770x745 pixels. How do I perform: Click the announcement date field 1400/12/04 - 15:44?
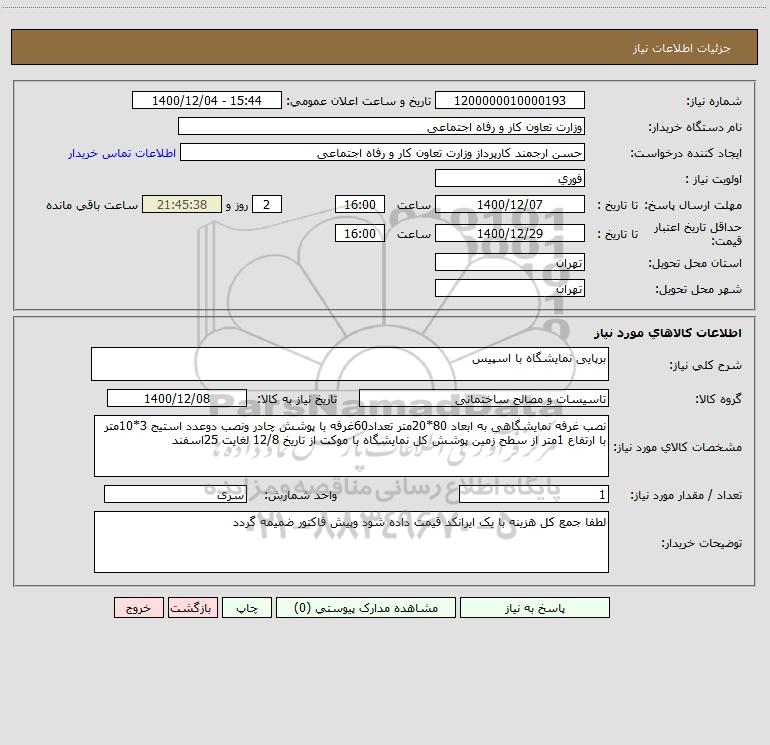[207, 100]
